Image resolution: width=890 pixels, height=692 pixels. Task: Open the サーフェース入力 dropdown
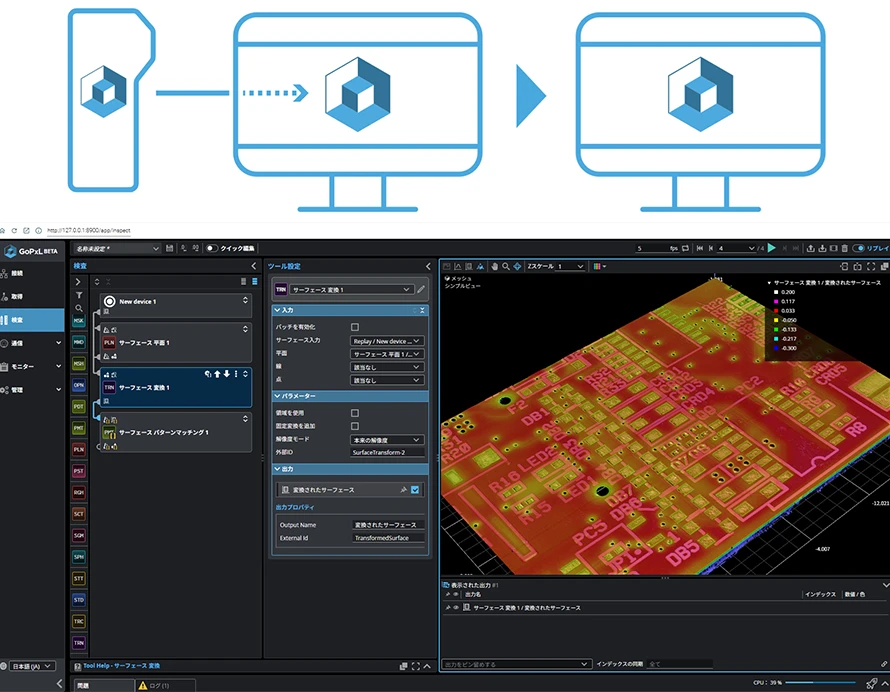click(387, 341)
